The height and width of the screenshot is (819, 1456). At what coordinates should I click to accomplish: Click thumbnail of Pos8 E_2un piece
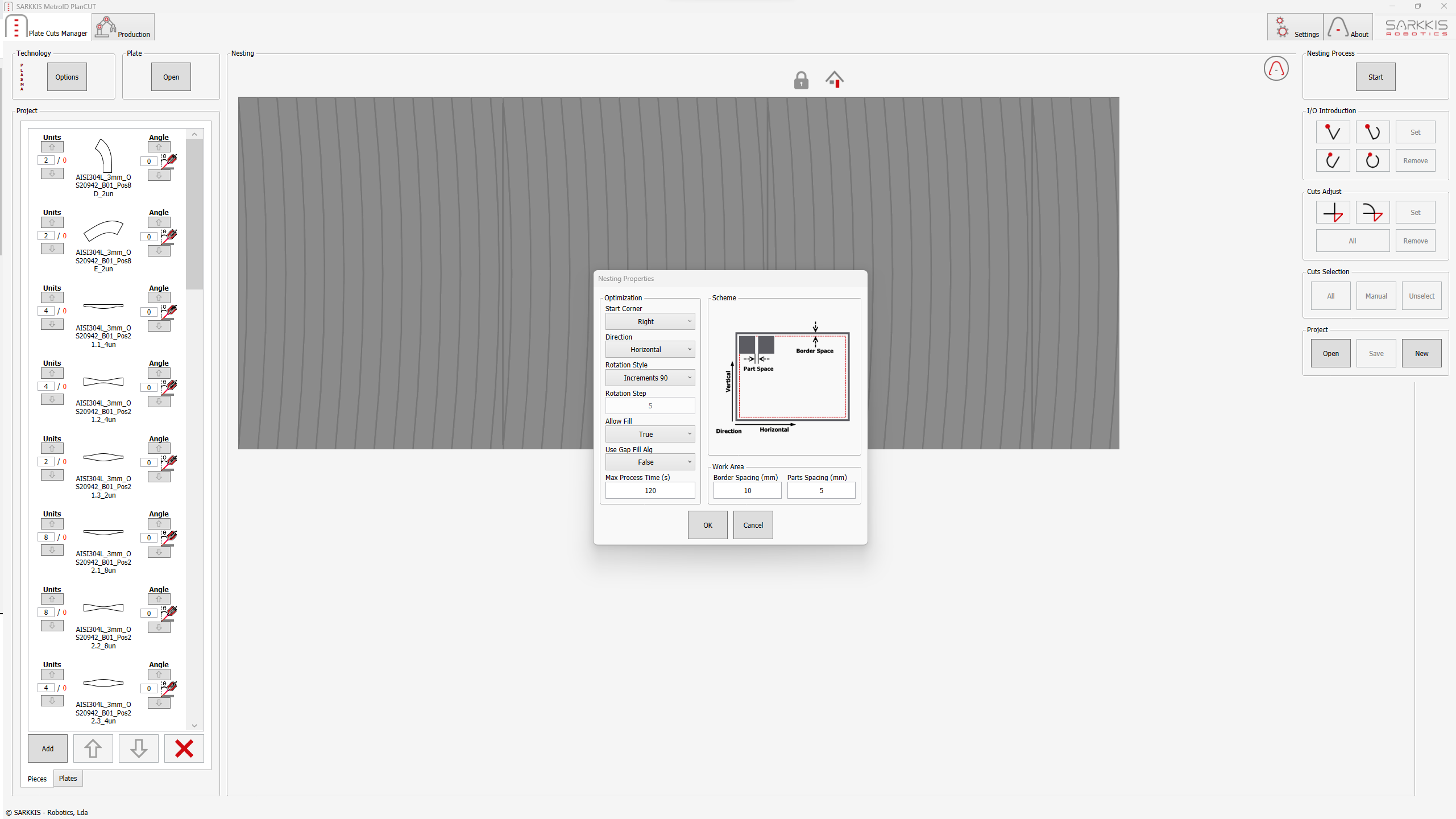coord(103,231)
